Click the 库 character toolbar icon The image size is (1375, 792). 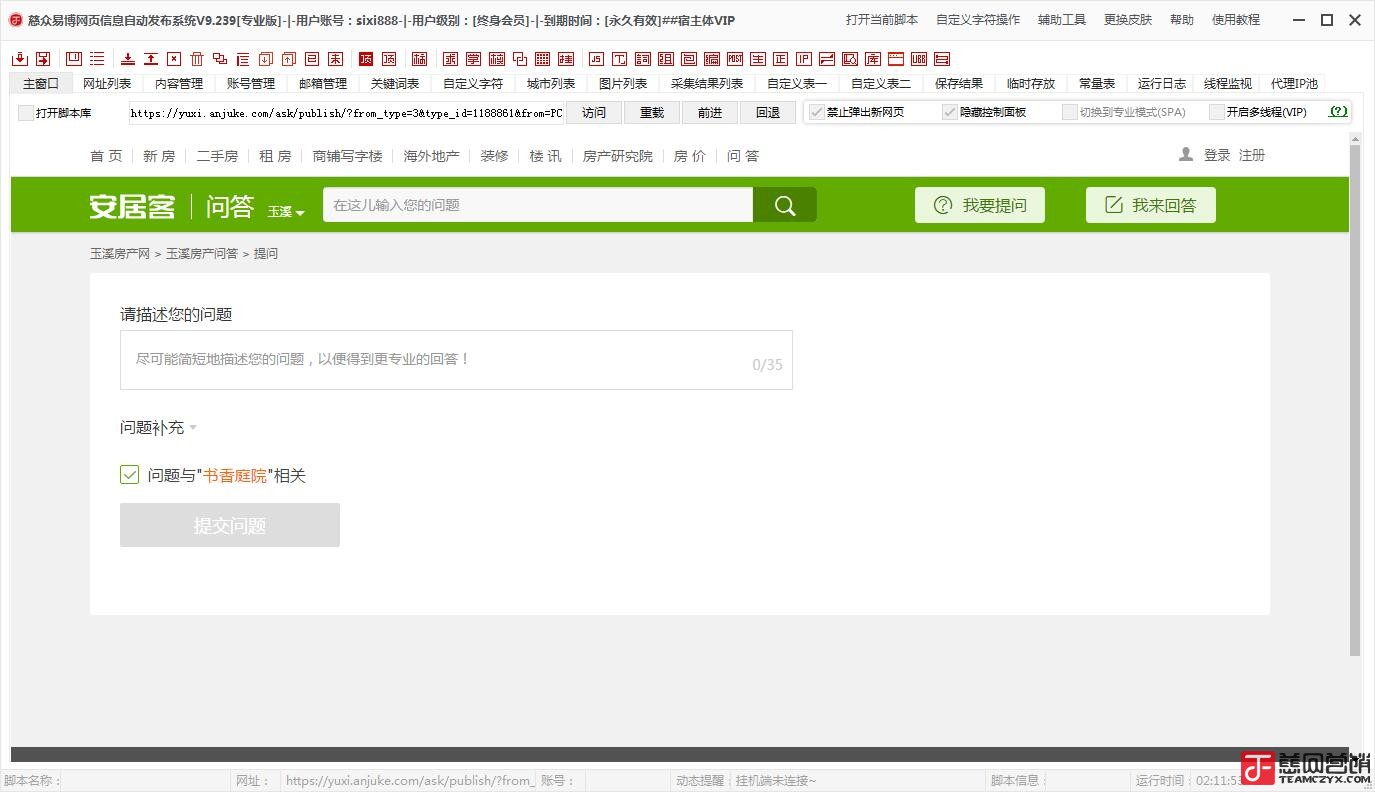[873, 59]
